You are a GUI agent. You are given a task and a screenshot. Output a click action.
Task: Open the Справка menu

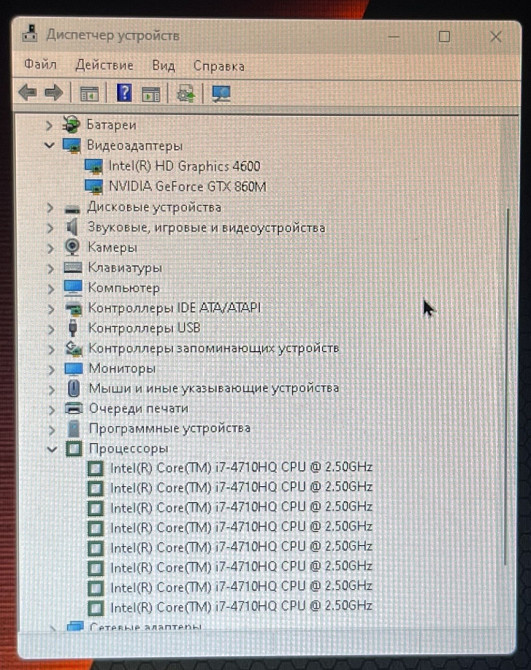click(219, 66)
